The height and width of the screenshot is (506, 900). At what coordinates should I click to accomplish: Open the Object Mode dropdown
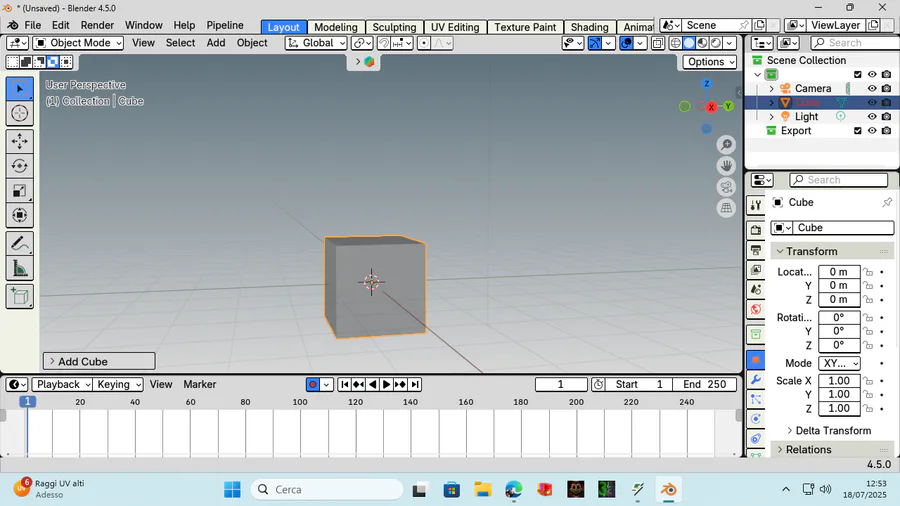tap(78, 43)
